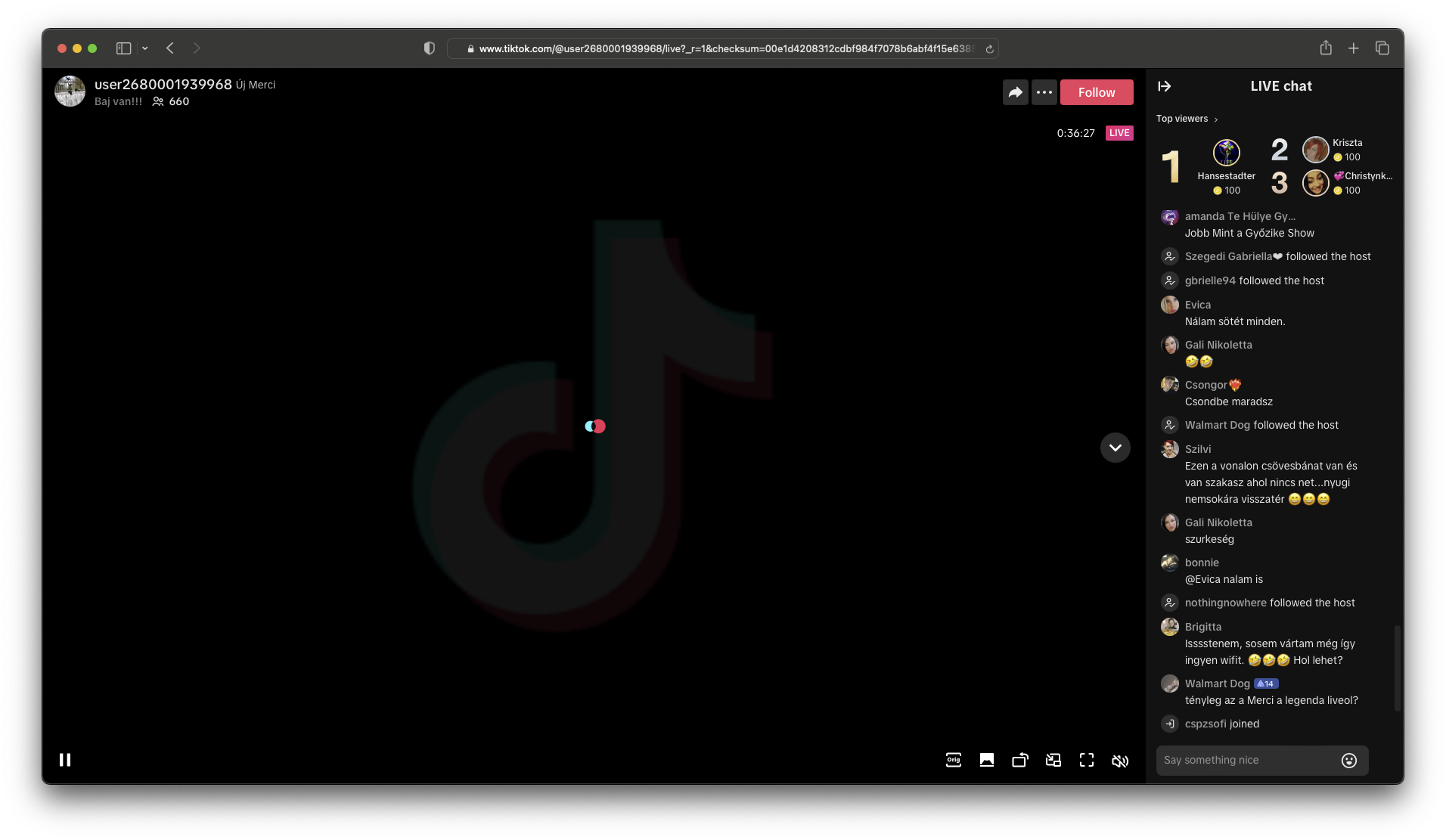Open top viewer Hansestadter's avatar
1446x840 pixels.
(1227, 153)
